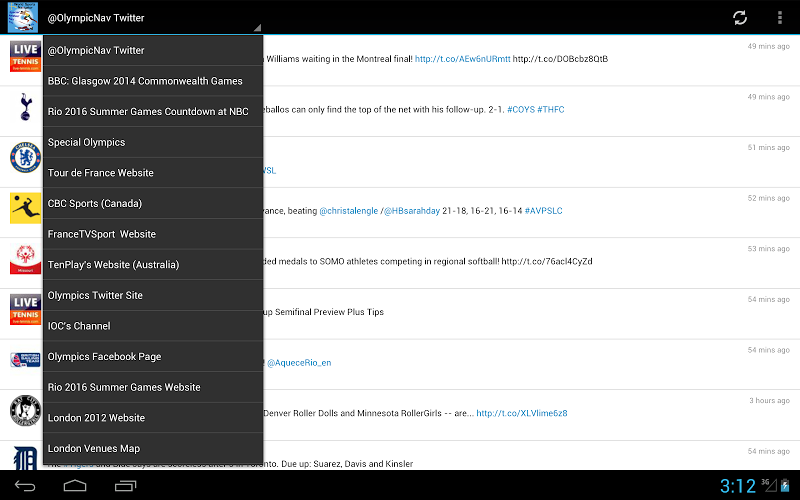Image resolution: width=800 pixels, height=500 pixels.
Task: Open the three-dot overflow menu
Action: pyautogui.click(x=780, y=17)
